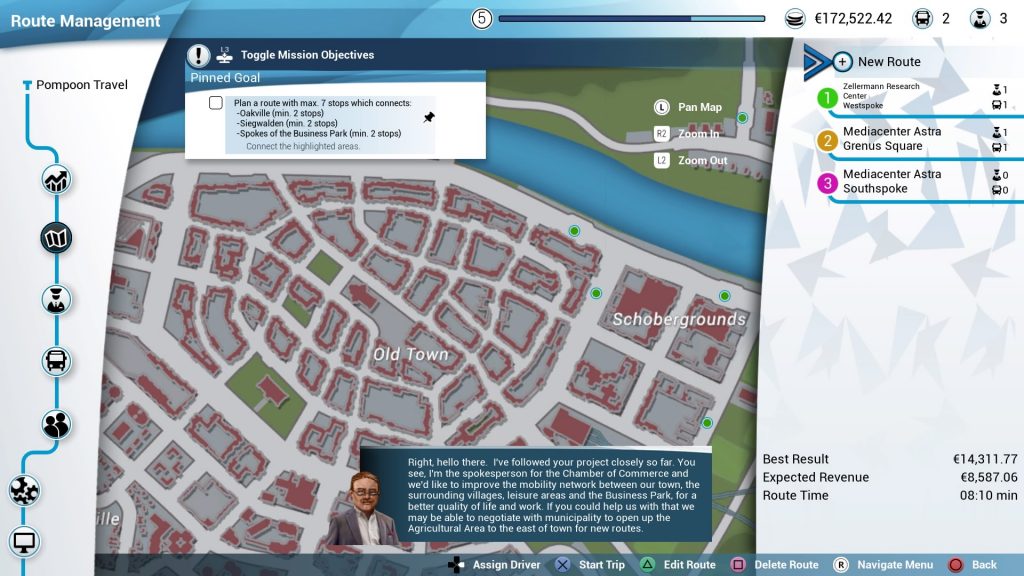Tick the pinned goal checkbox
Viewport: 1024px width, 576px height.
(216, 103)
